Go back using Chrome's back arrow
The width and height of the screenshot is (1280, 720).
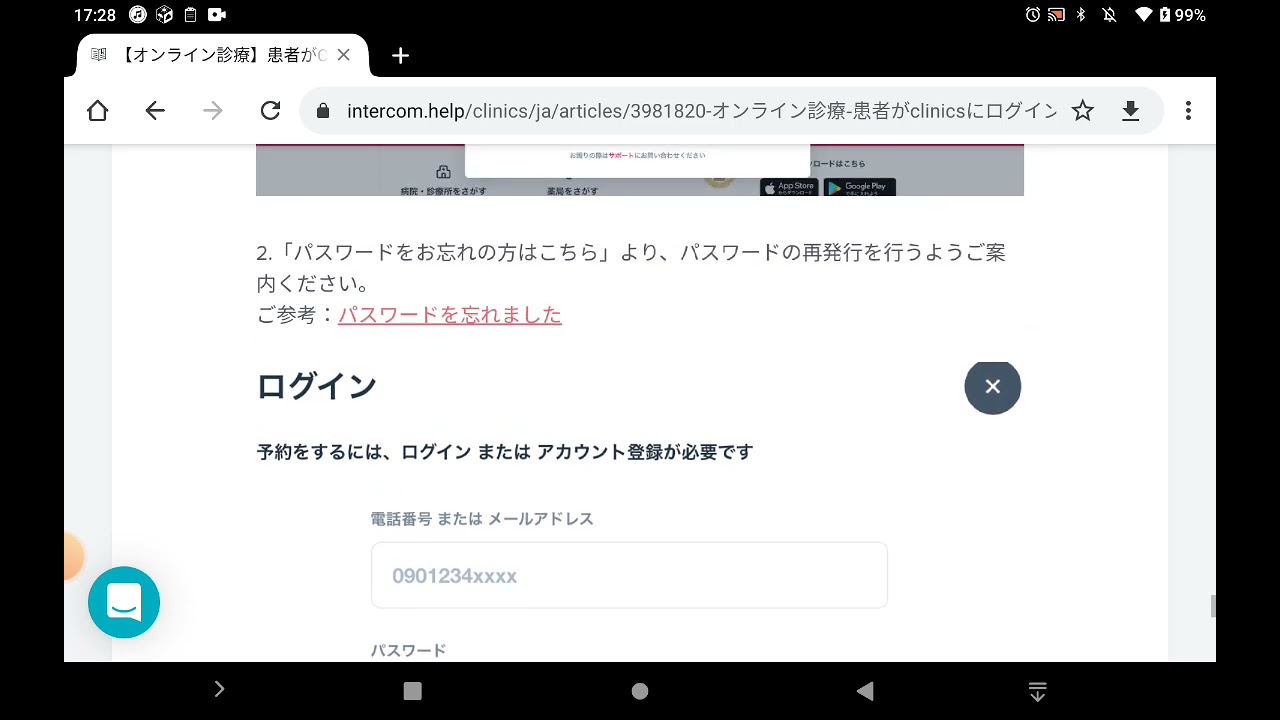(155, 111)
